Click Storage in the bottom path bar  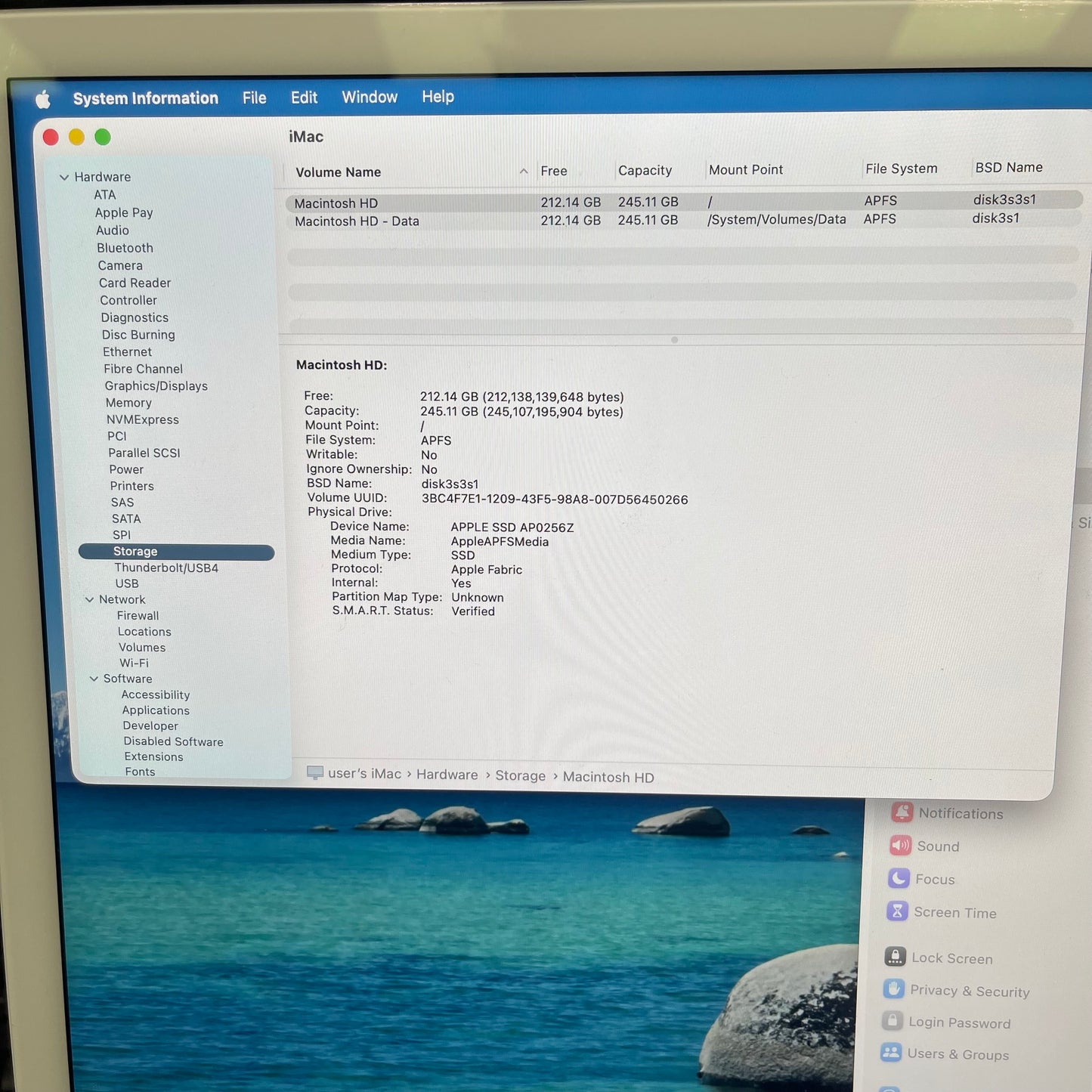tap(521, 775)
